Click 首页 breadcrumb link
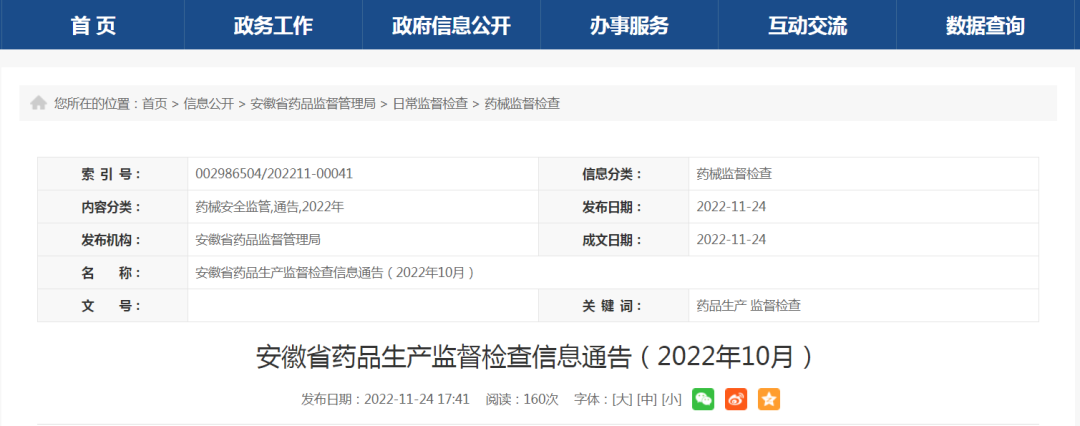This screenshot has height=426, width=1080. (x=155, y=104)
